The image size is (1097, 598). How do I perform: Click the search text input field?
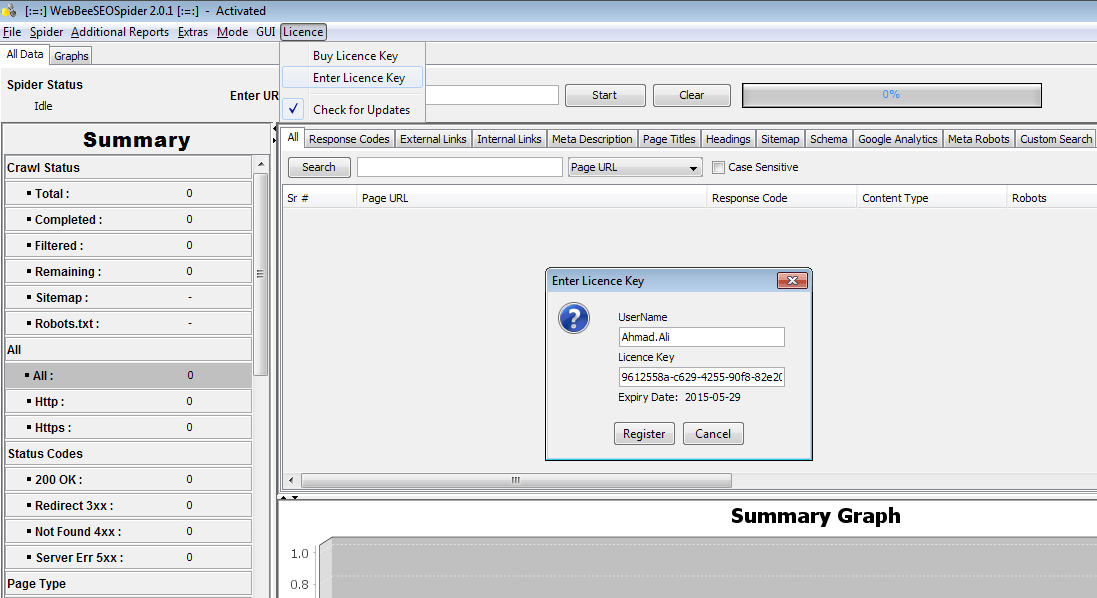(x=460, y=167)
